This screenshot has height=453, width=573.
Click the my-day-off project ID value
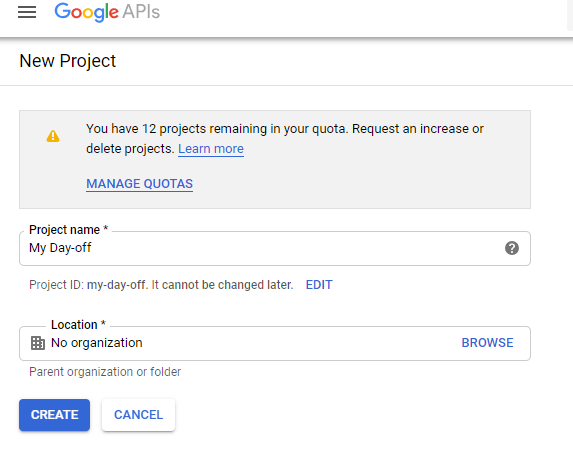116,285
